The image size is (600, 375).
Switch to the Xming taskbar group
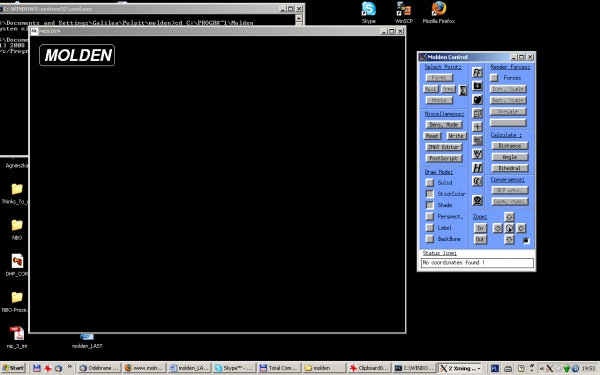[461, 368]
